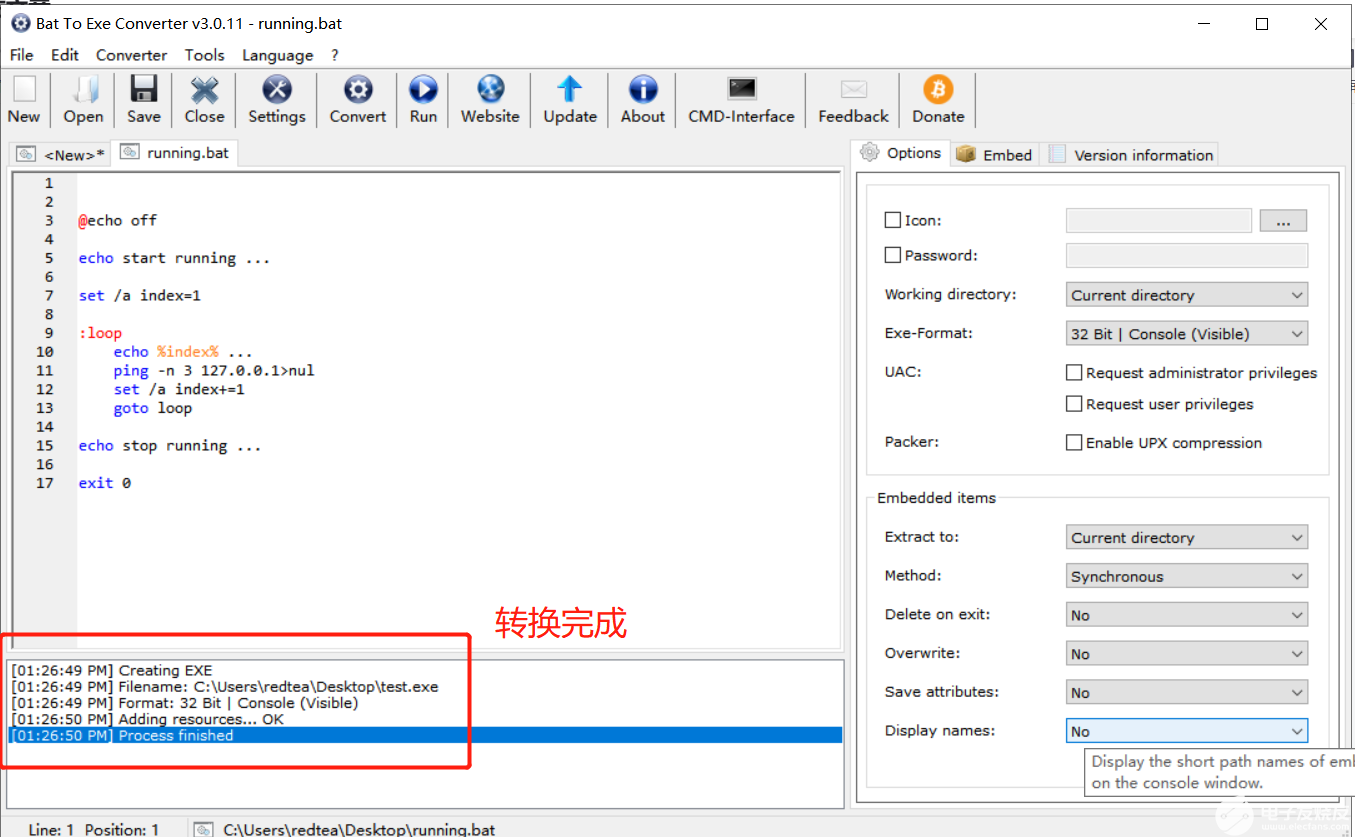This screenshot has width=1355, height=837.
Task: Check Request administrator privileges
Action: (1074, 373)
